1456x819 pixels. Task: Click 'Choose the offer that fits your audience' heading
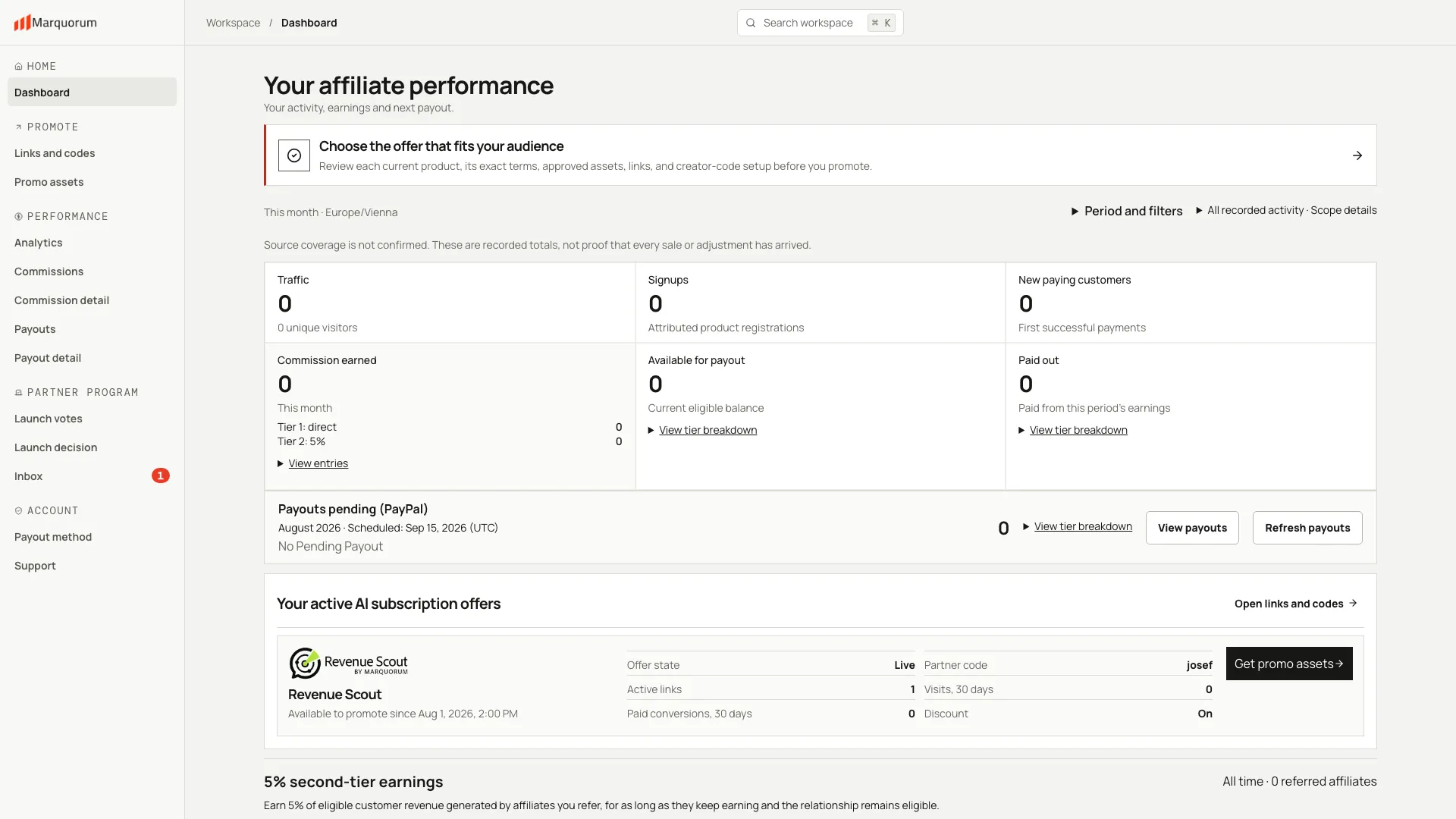441,146
